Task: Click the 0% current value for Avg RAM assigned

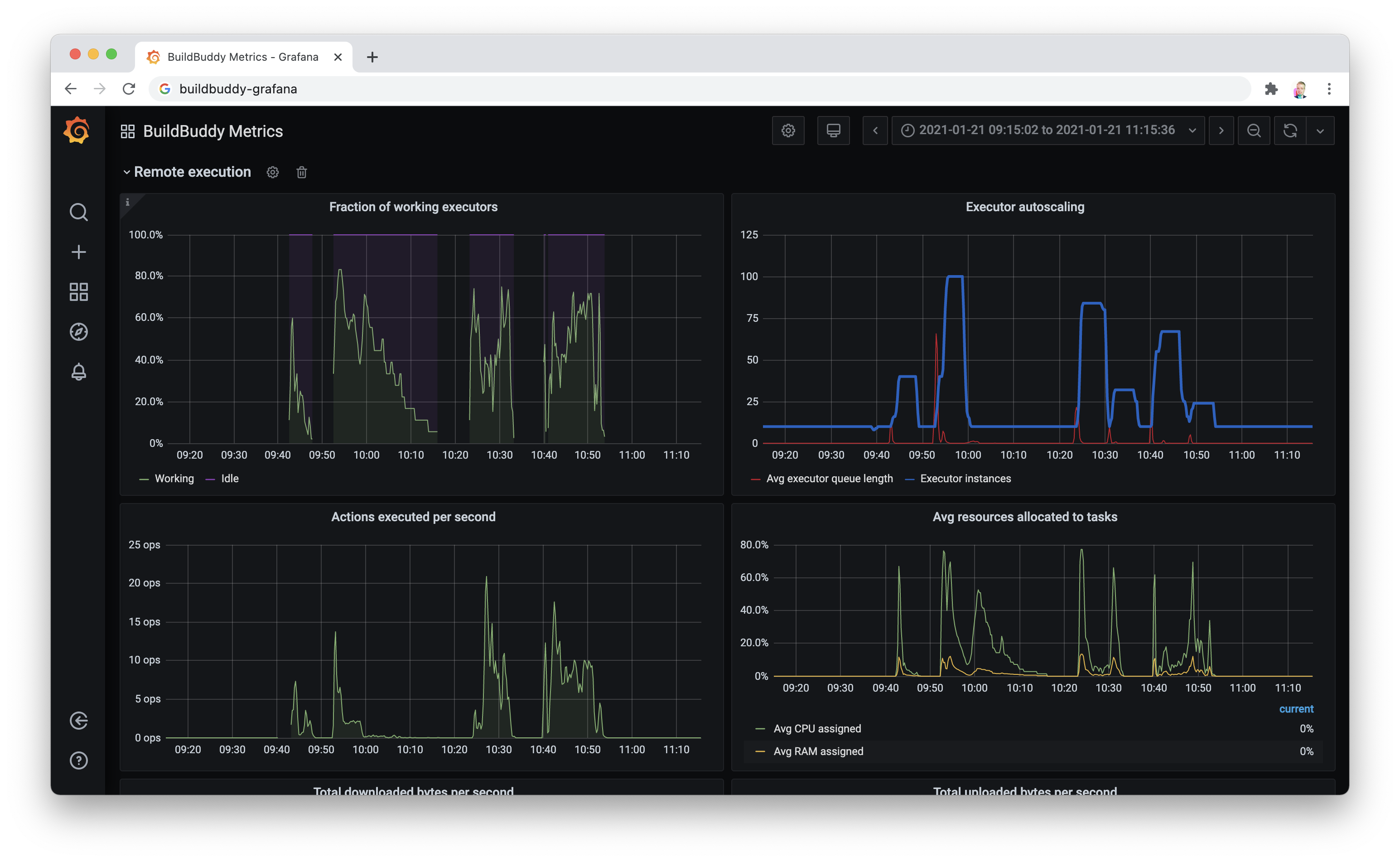Action: [1306, 752]
